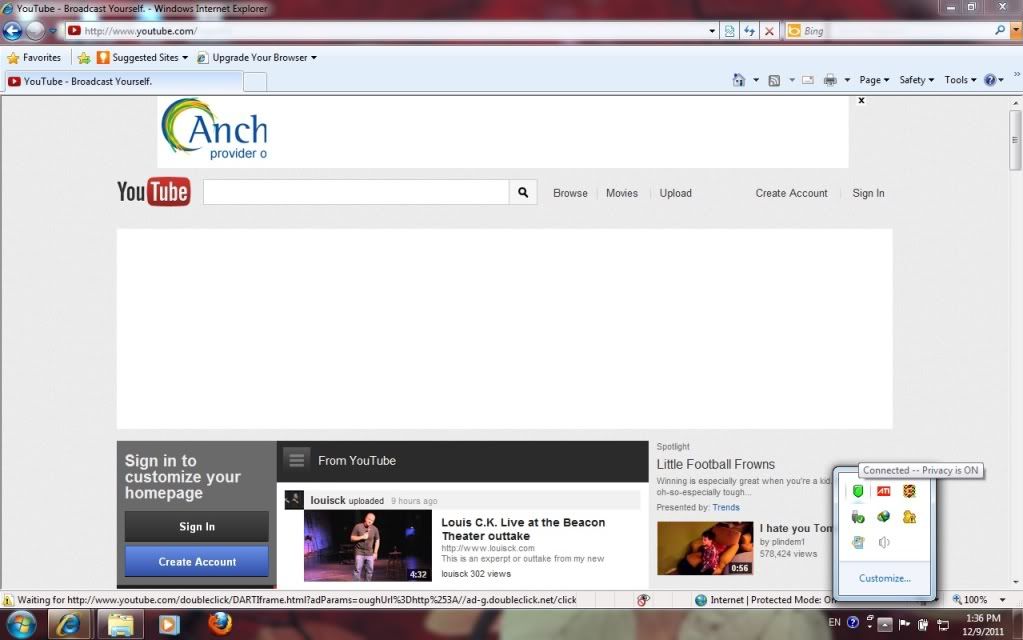Open Windows Explorer folder on taskbar
The image size is (1023, 640).
click(121, 624)
